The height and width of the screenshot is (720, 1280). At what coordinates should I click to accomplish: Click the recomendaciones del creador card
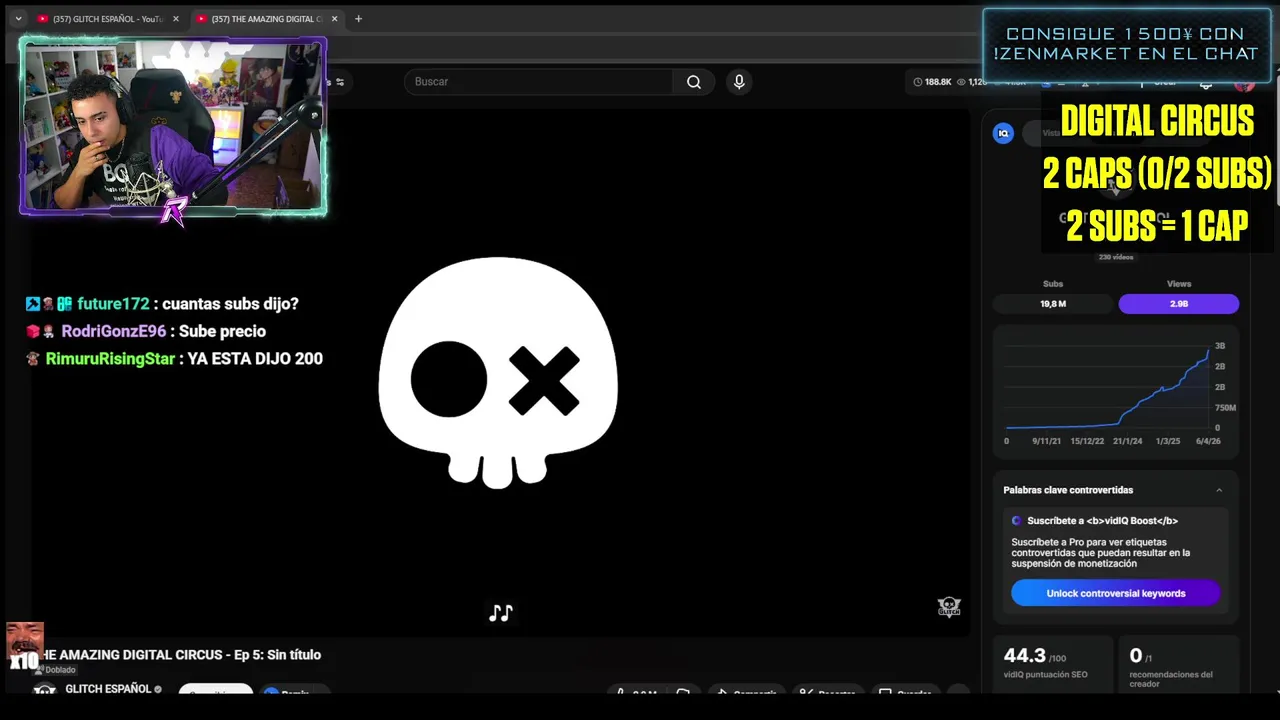[1178, 666]
